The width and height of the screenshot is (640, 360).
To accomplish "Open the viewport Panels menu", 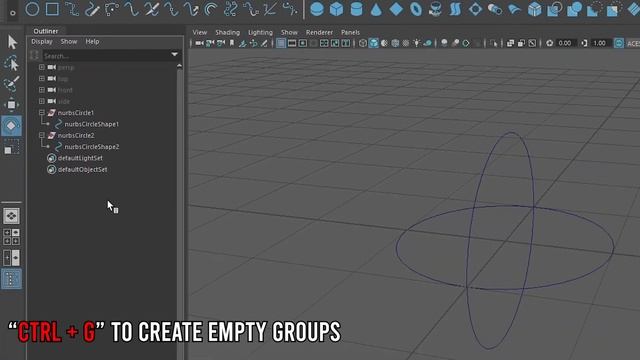I will (x=350, y=32).
